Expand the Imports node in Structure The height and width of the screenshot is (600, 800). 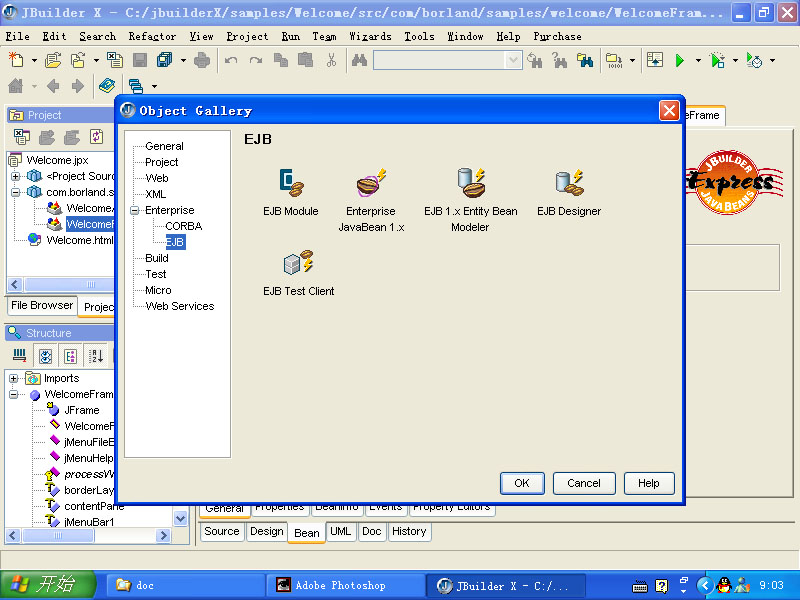(x=14, y=378)
